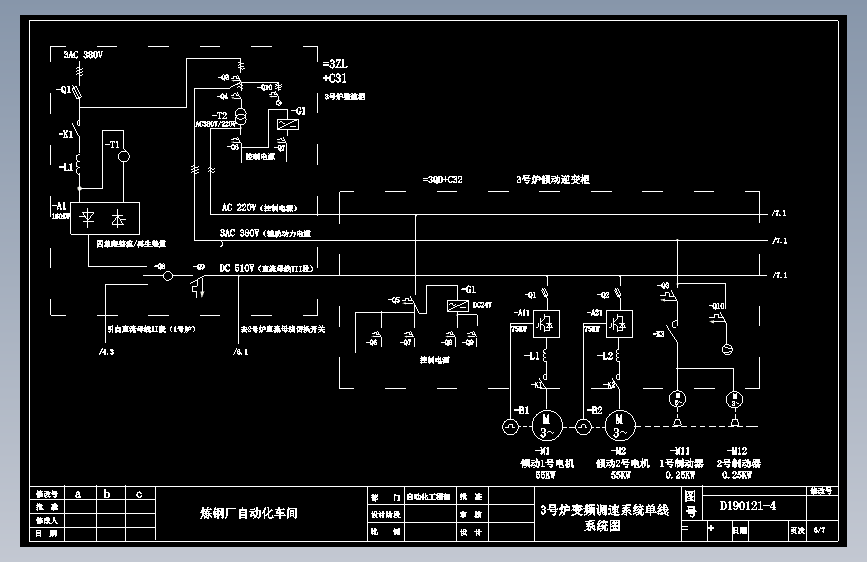Select the '倾动2号电机' motor caption
This screenshot has width=867, height=562.
(x=623, y=463)
